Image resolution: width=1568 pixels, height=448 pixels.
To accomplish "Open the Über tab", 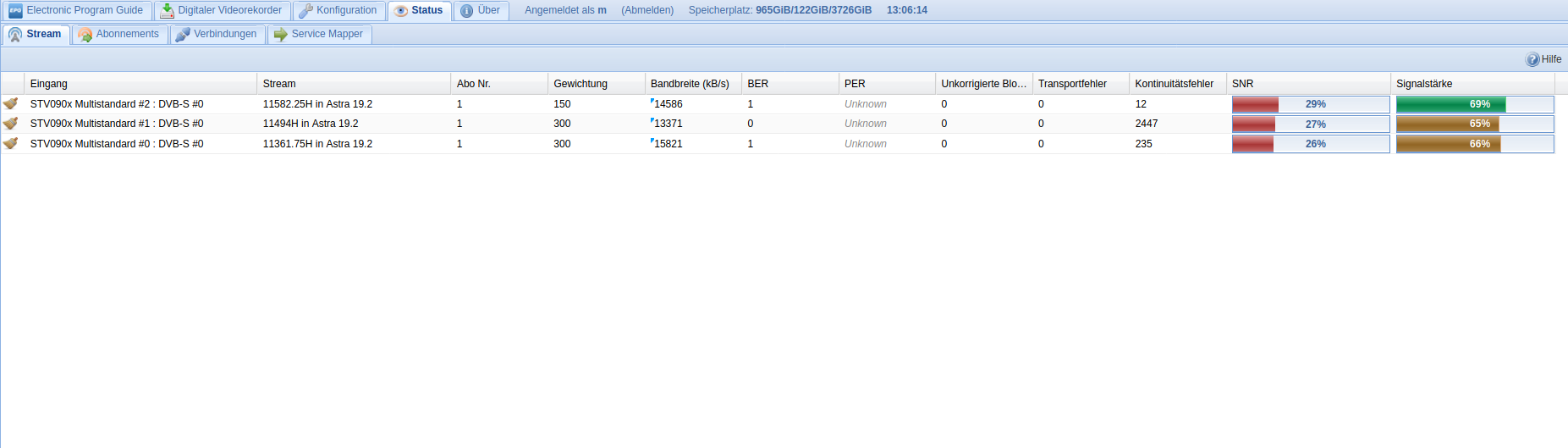I will [481, 11].
